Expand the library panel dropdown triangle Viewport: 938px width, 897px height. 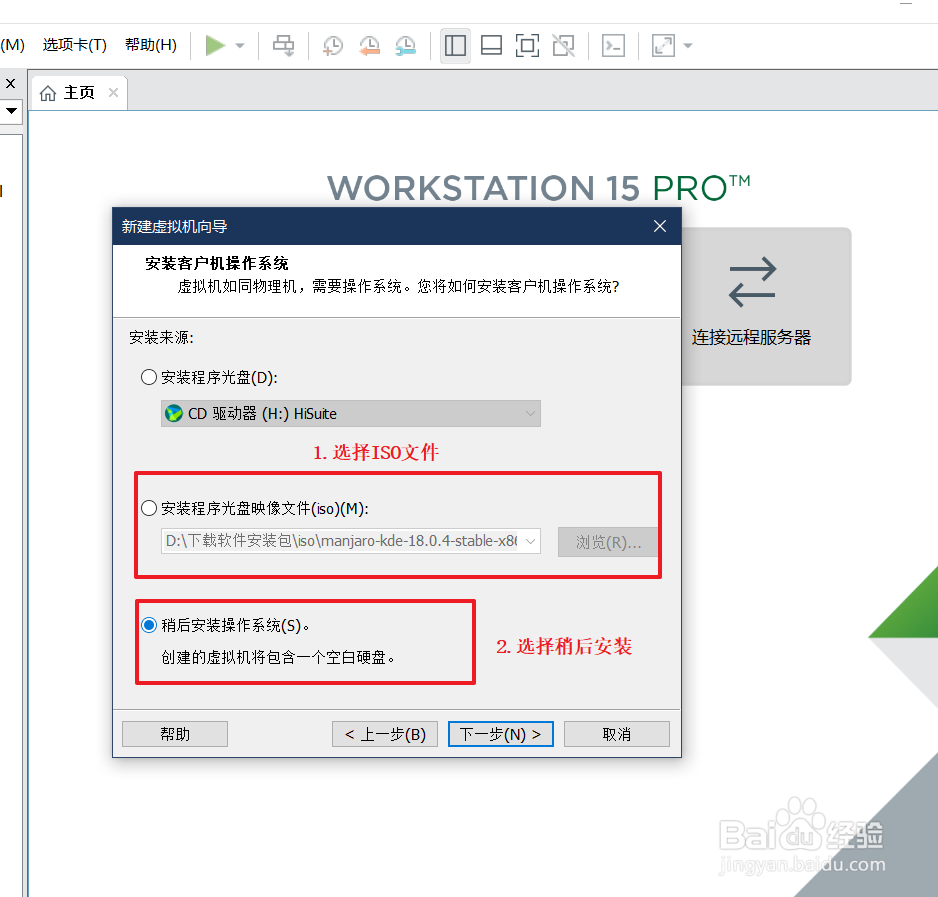pos(11,111)
